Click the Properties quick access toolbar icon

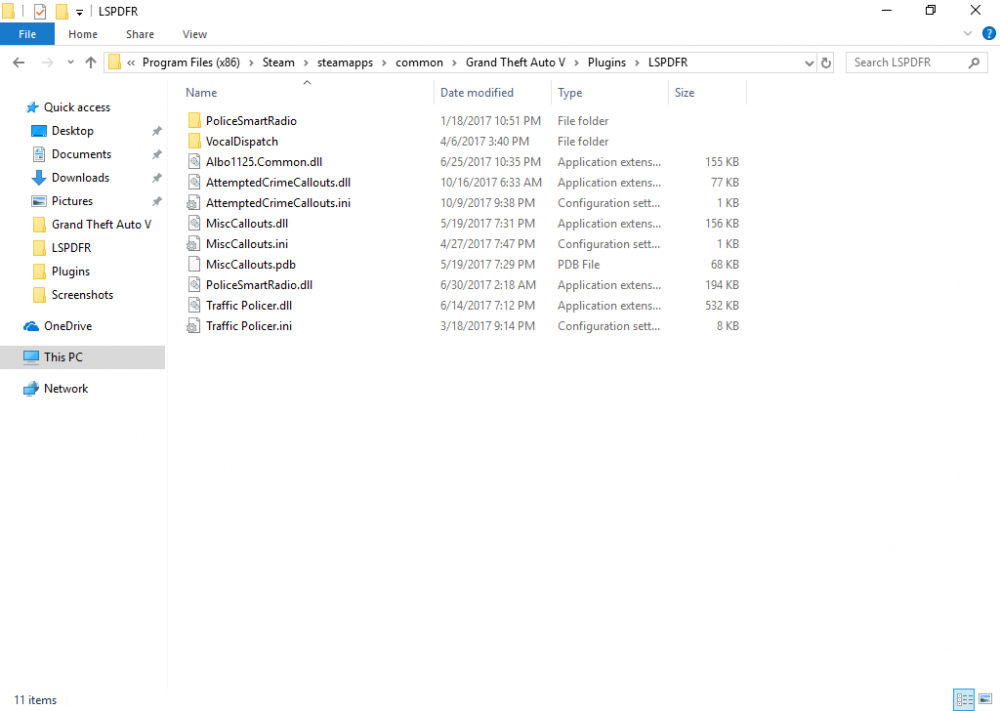coord(40,11)
